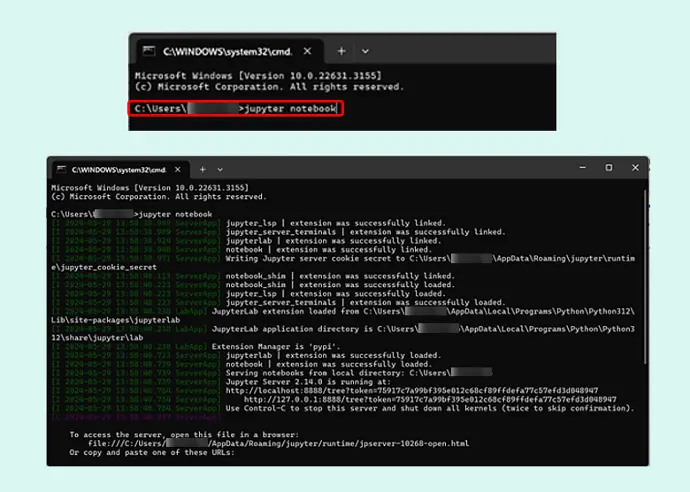The width and height of the screenshot is (690, 492).
Task: Click Microsoft copyright line in lower terminal
Action: tap(159, 197)
